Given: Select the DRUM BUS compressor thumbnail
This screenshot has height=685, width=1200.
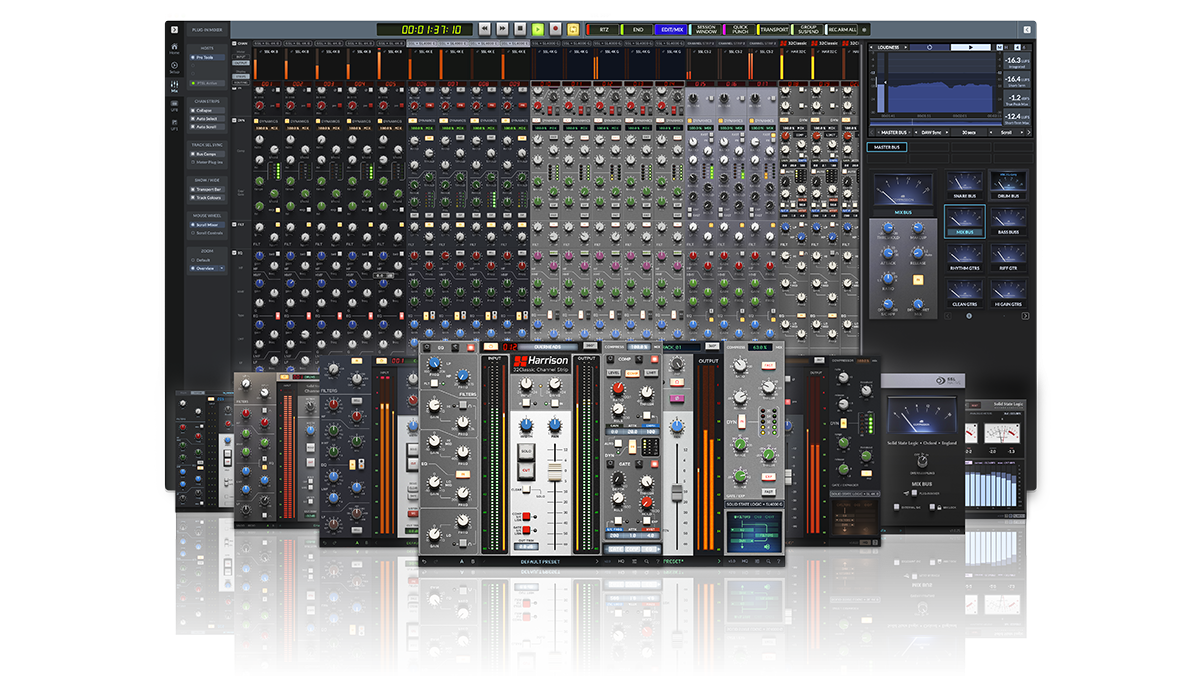Looking at the screenshot, I should [x=1010, y=184].
